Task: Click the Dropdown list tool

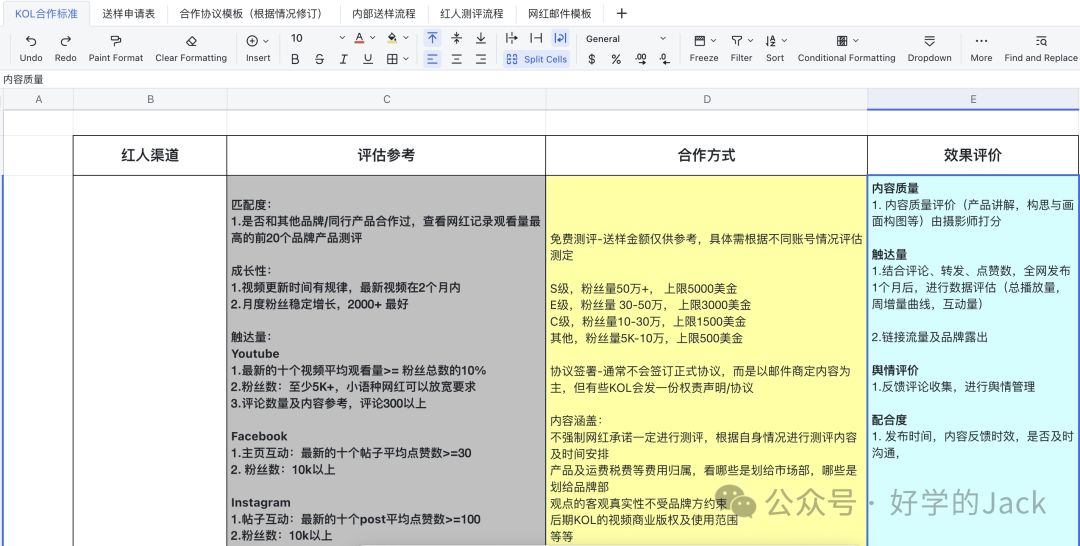Action: [x=929, y=48]
